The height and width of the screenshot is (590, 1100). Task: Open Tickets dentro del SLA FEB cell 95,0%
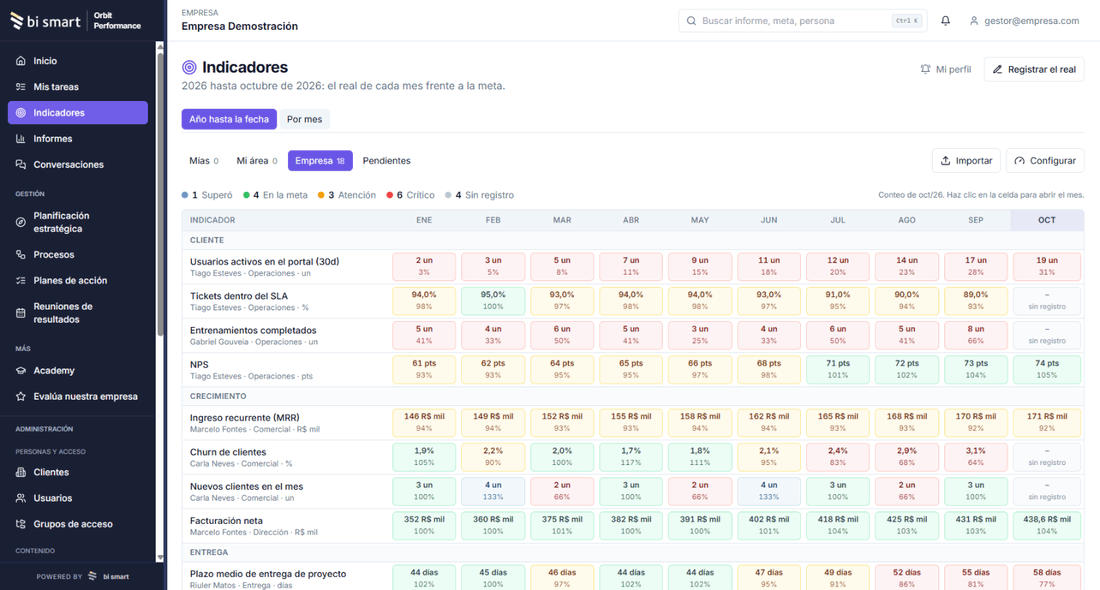click(493, 301)
